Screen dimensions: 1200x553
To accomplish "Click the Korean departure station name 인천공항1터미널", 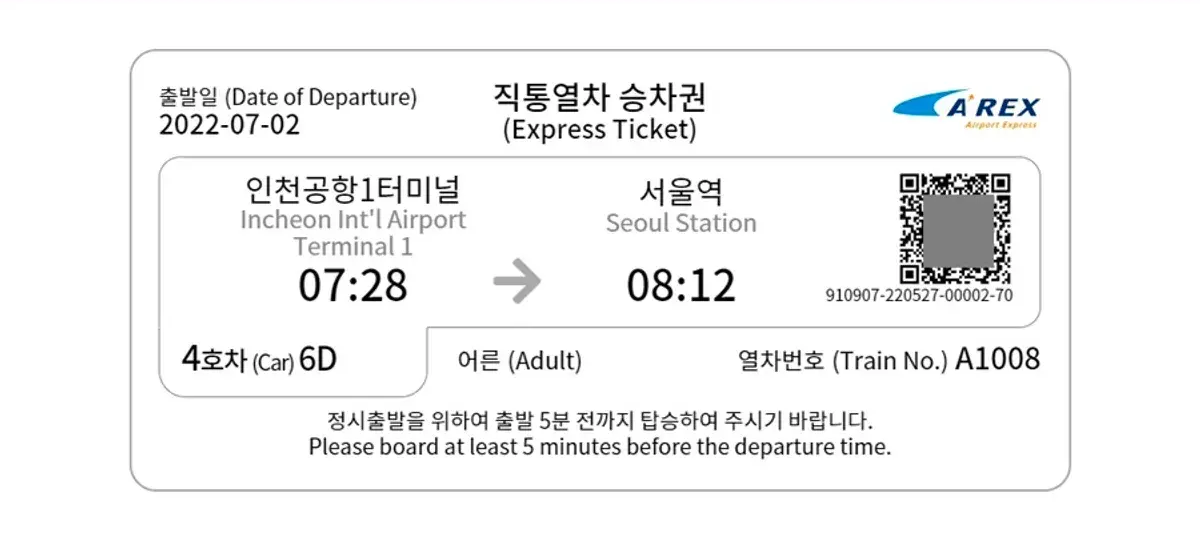I will (353, 190).
